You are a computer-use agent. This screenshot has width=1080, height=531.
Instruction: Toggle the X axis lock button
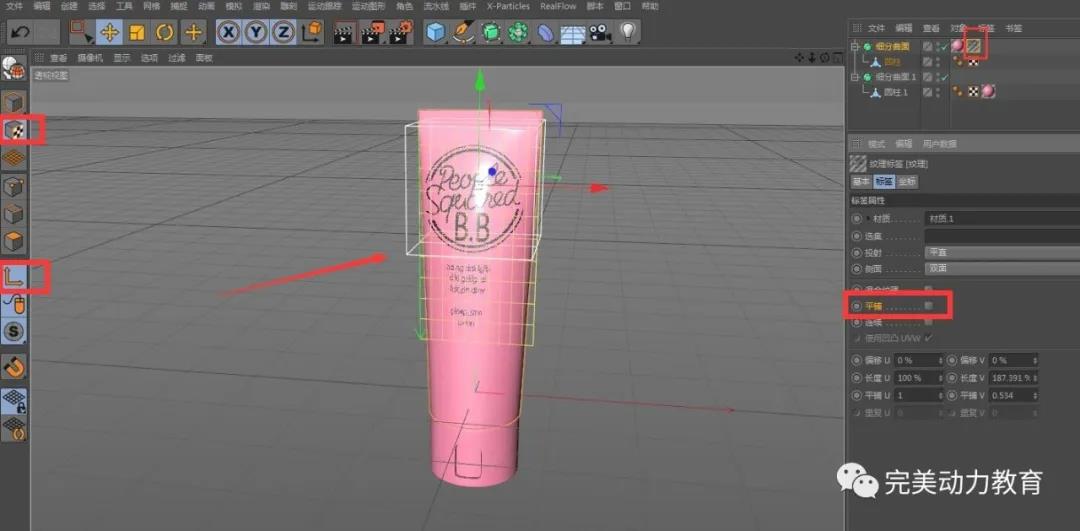[229, 32]
